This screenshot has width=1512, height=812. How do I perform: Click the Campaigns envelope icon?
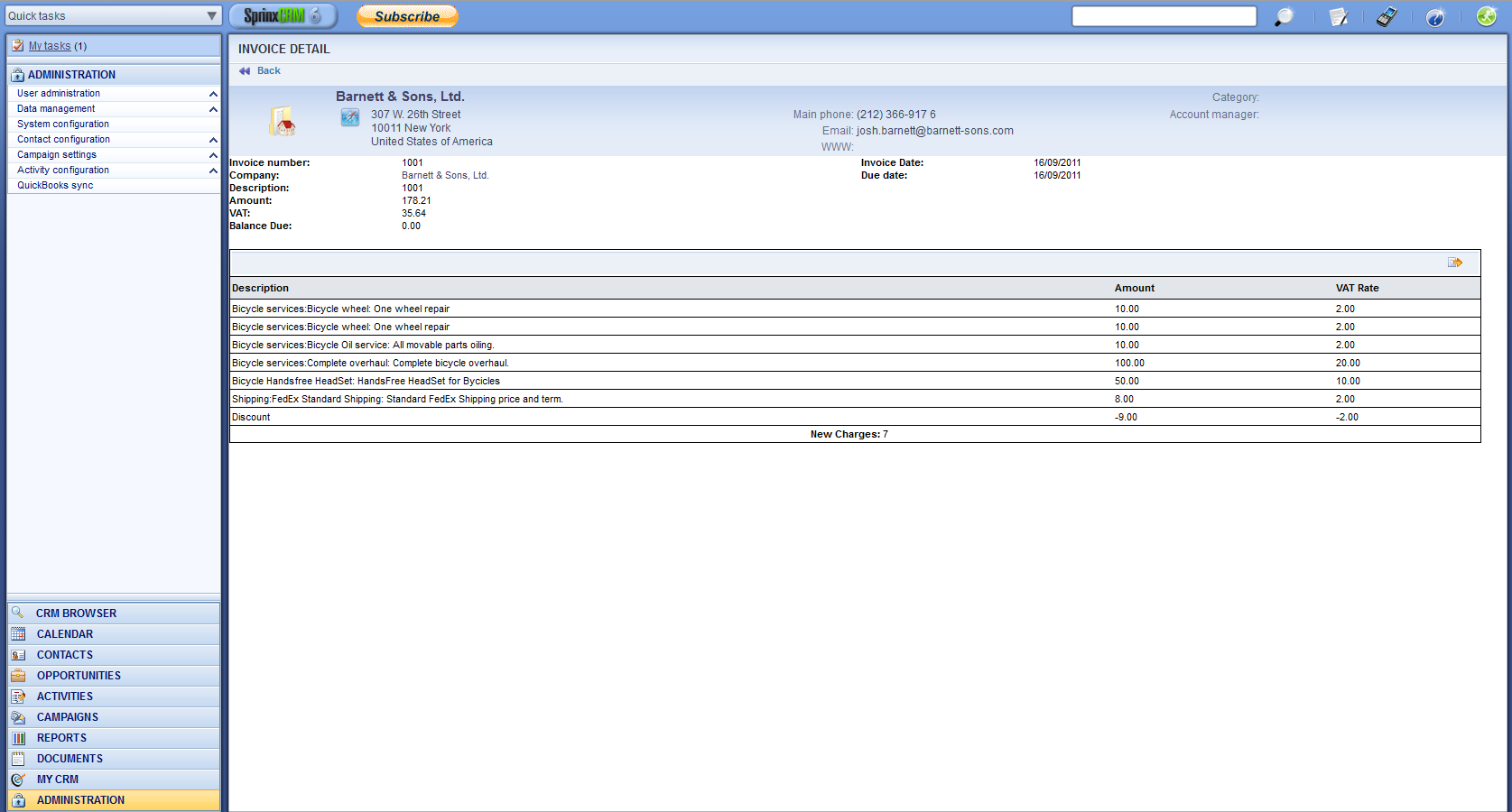[18, 717]
